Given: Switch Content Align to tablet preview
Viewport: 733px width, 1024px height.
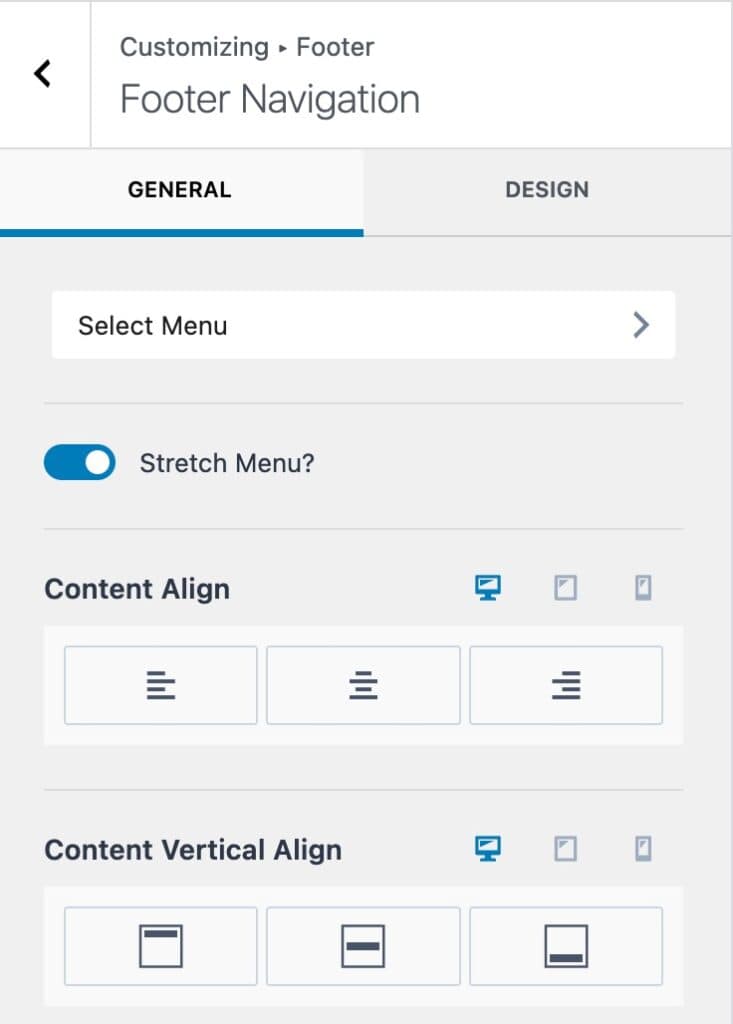Looking at the screenshot, I should (x=566, y=588).
